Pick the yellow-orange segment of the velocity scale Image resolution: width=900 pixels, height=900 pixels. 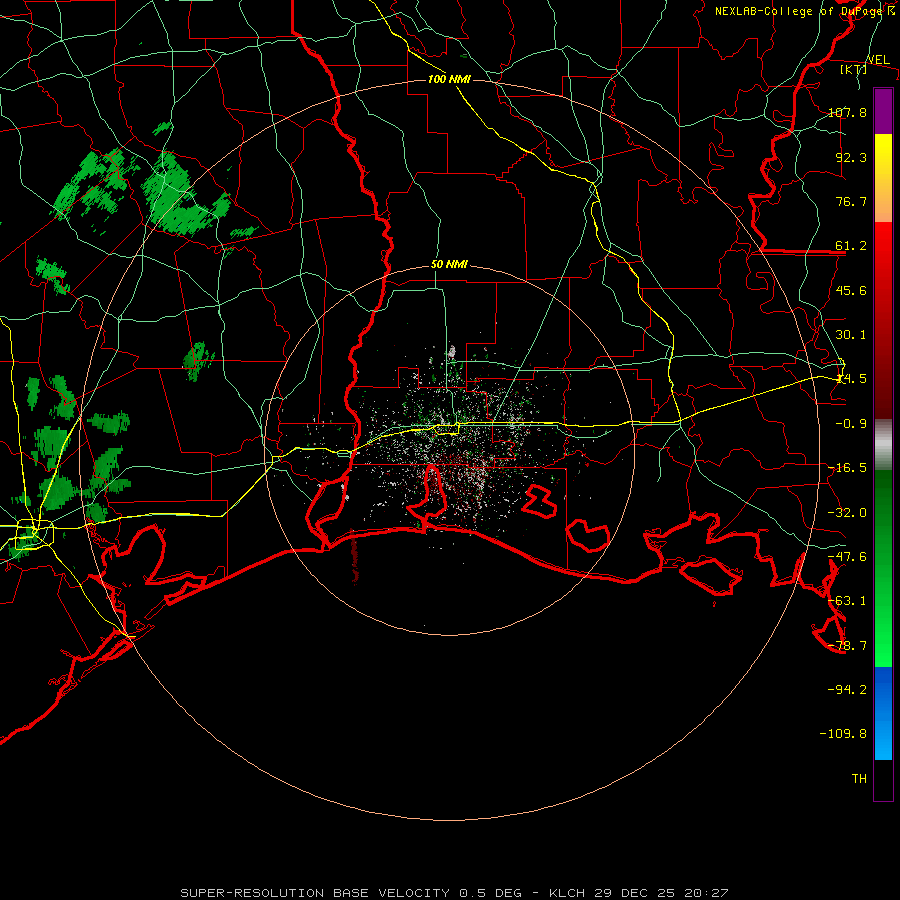pyautogui.click(x=883, y=178)
